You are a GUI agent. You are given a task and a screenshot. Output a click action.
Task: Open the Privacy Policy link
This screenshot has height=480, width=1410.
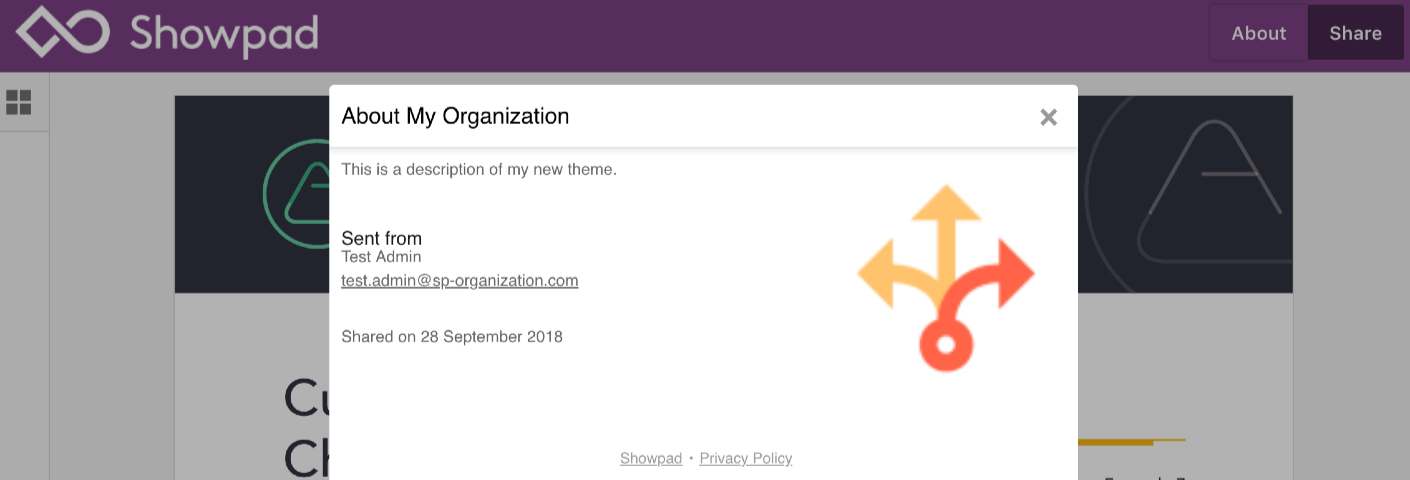746,458
